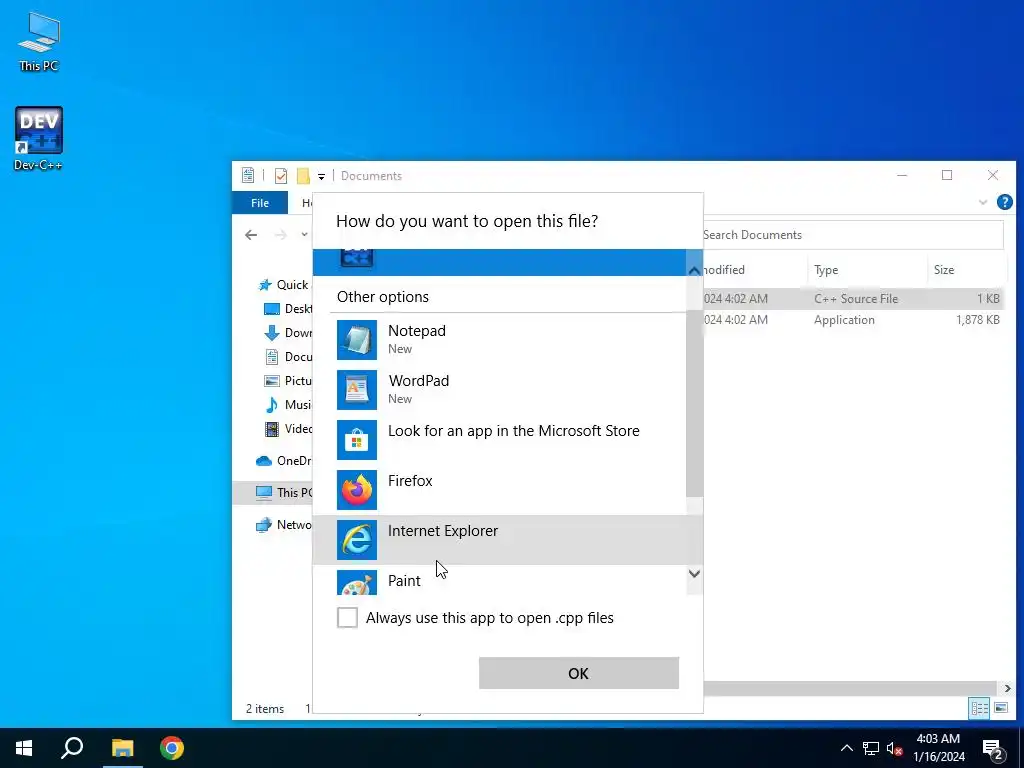Viewport: 1024px width, 768px height.
Task: Enable Always use this app for .cpp
Action: tap(347, 617)
